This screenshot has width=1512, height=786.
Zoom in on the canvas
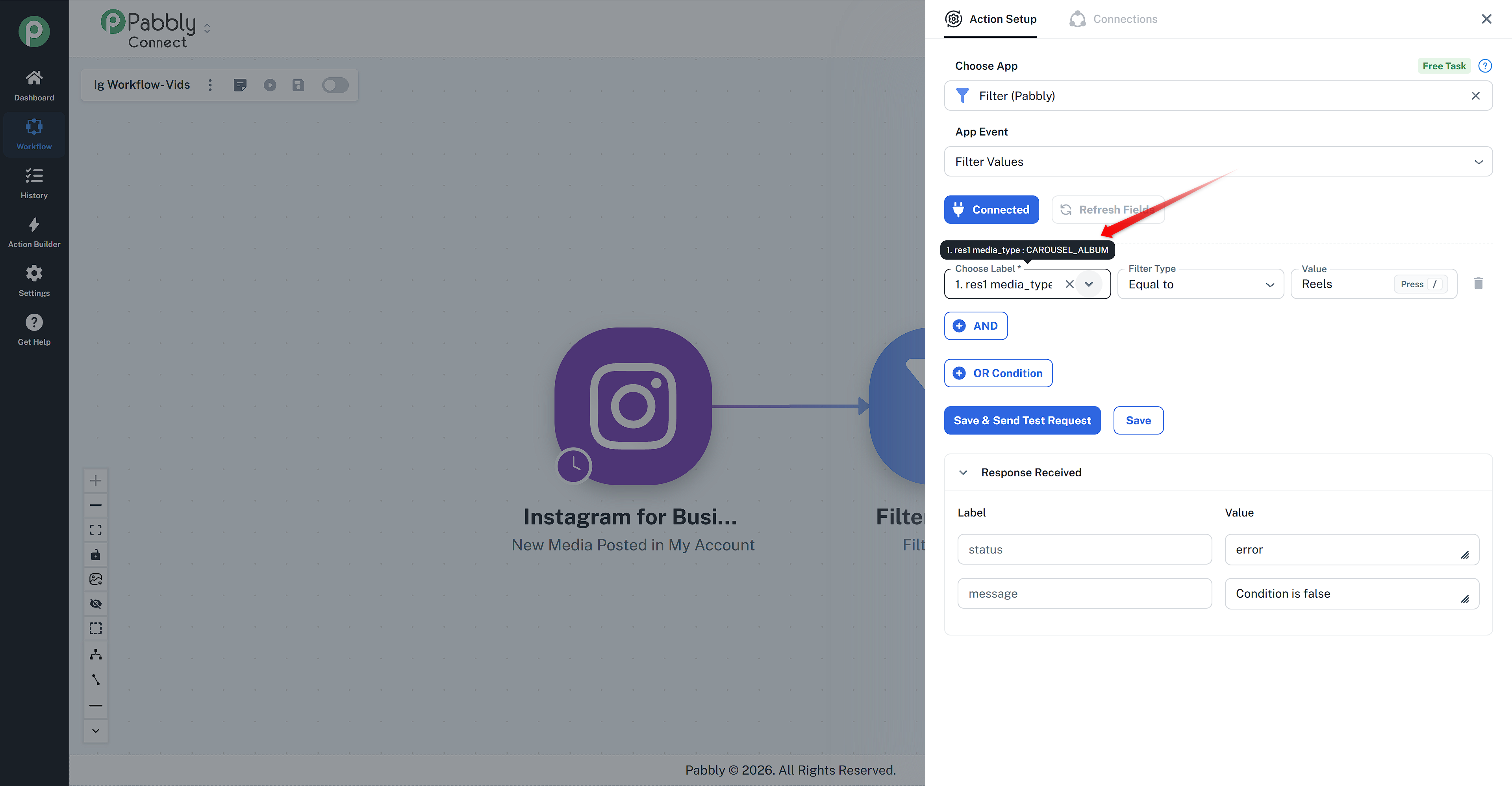pyautogui.click(x=96, y=481)
